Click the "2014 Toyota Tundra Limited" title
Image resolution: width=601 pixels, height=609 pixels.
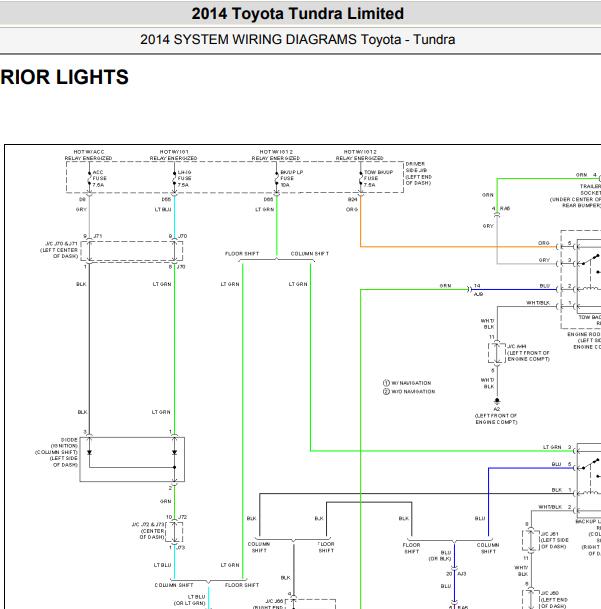point(298,14)
